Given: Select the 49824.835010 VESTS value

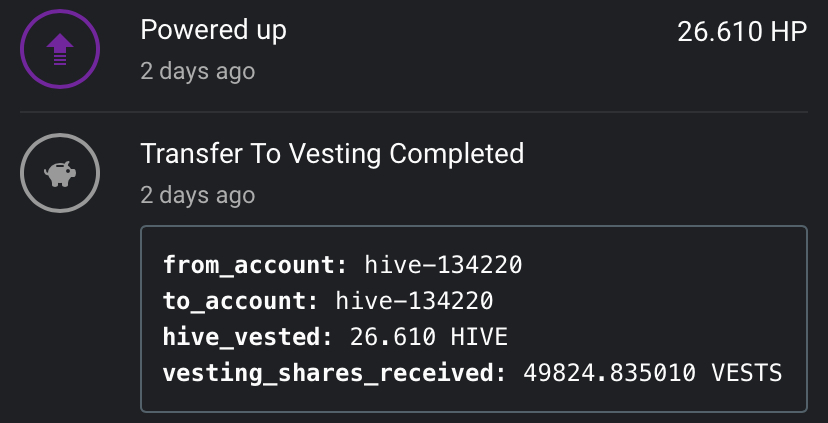Looking at the screenshot, I should 652,373.
